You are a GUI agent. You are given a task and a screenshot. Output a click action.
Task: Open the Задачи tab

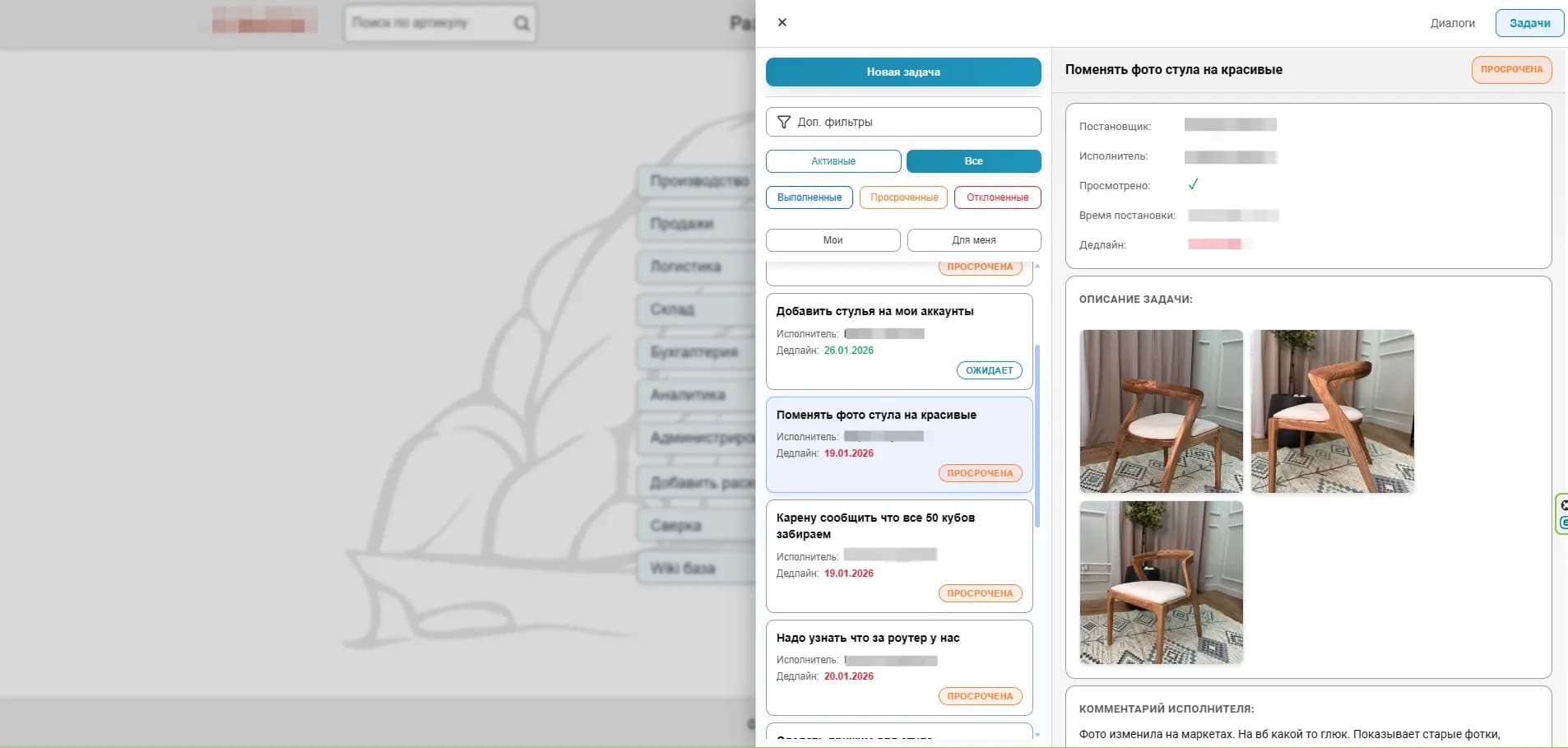(x=1529, y=23)
